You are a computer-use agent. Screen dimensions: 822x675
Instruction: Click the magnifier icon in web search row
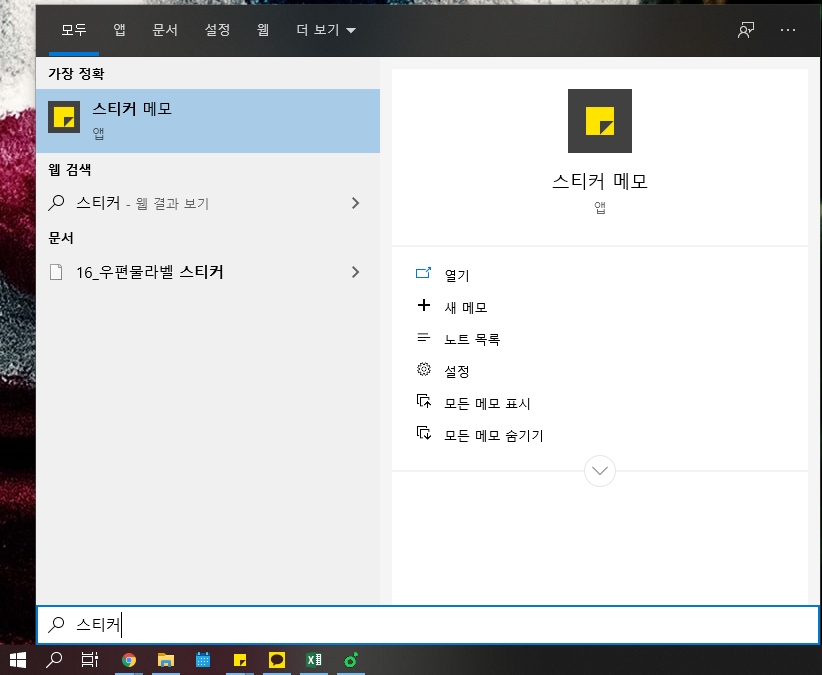point(56,203)
